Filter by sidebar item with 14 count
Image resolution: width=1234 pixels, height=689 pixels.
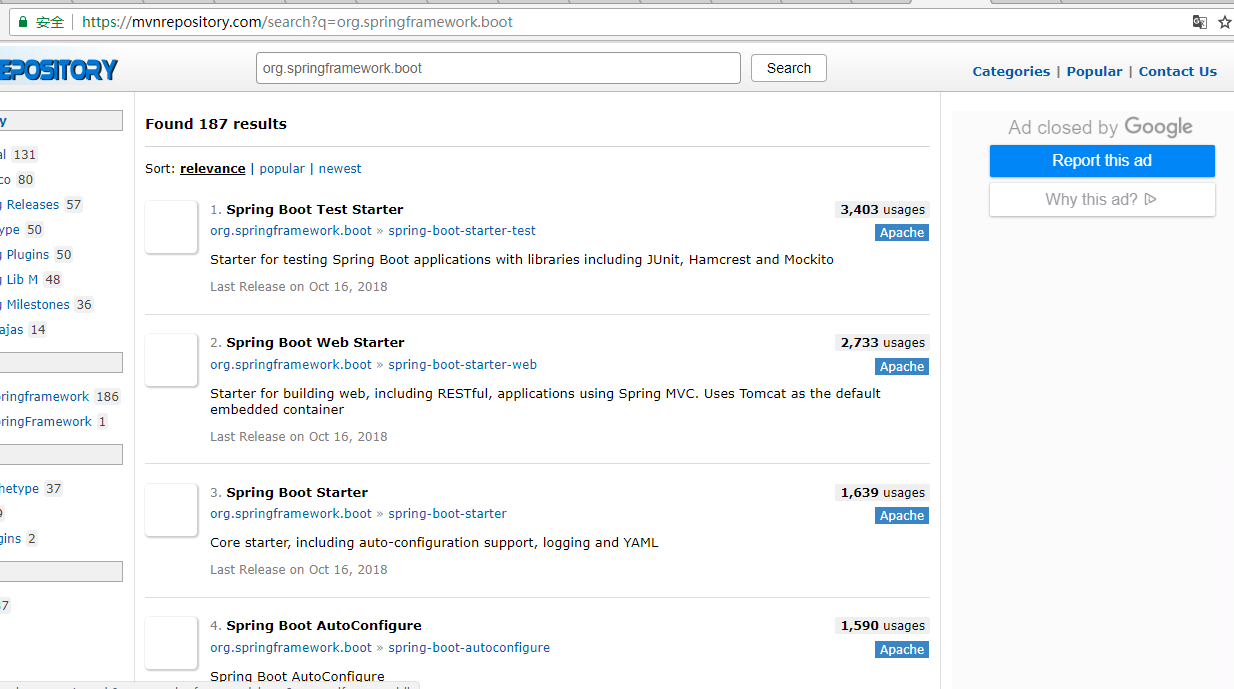[24, 330]
